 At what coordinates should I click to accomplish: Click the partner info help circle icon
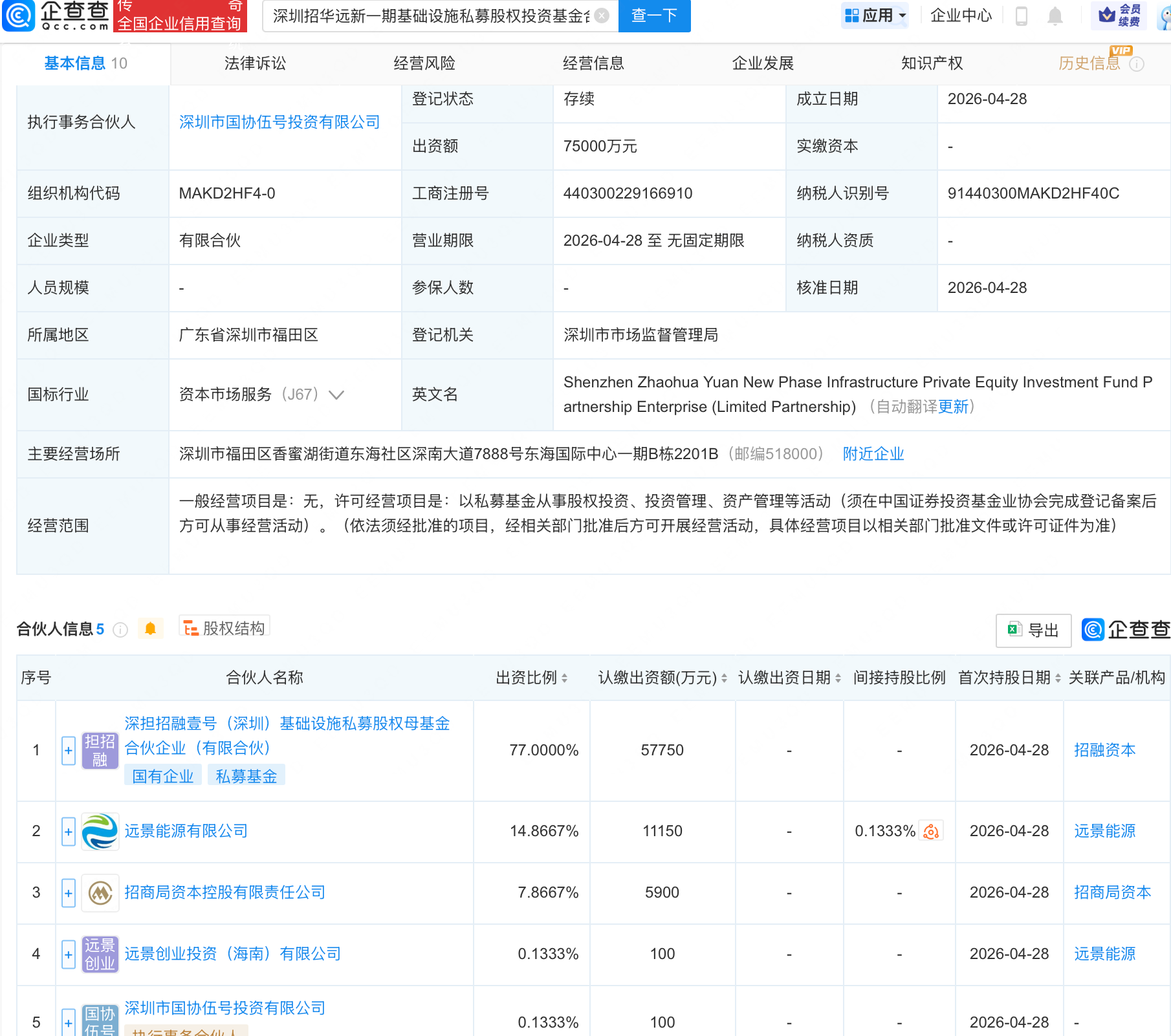coord(120,629)
